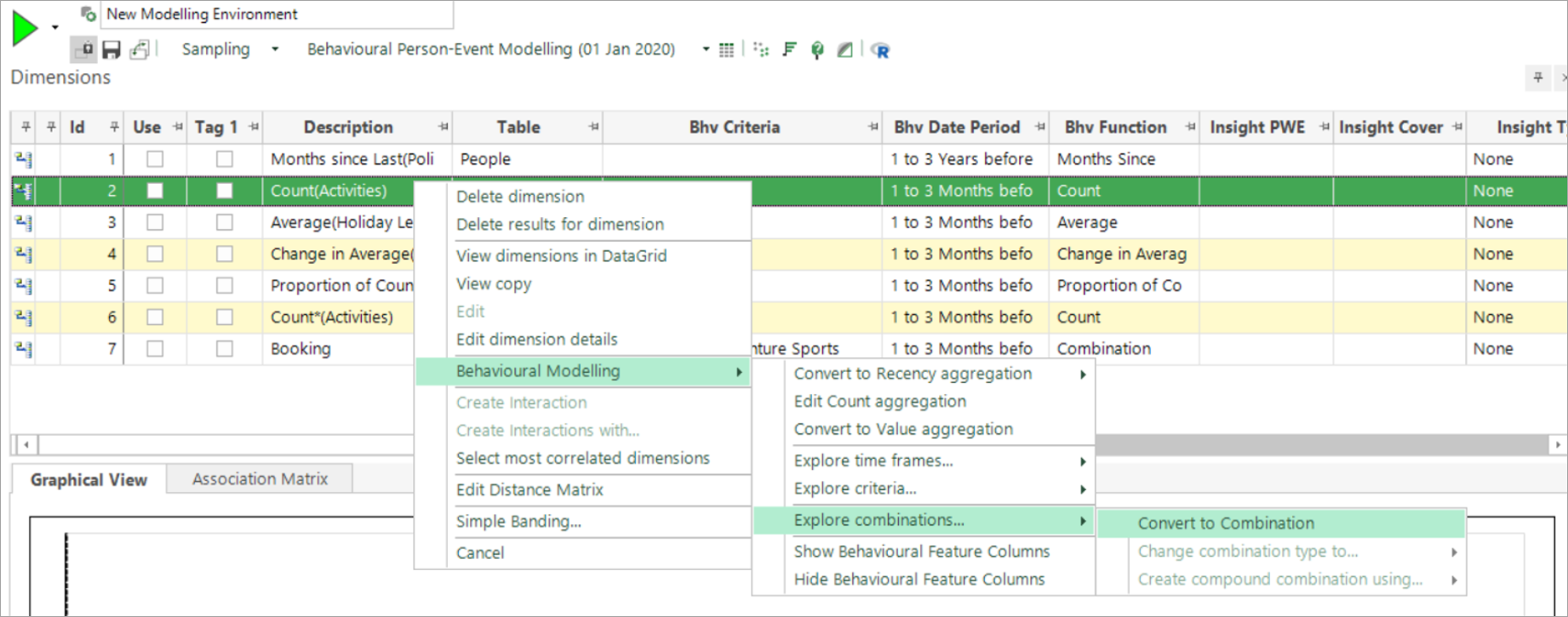Screen dimensions: 1568x617
Task: Switch to the Graphical View tab
Action: 89,480
